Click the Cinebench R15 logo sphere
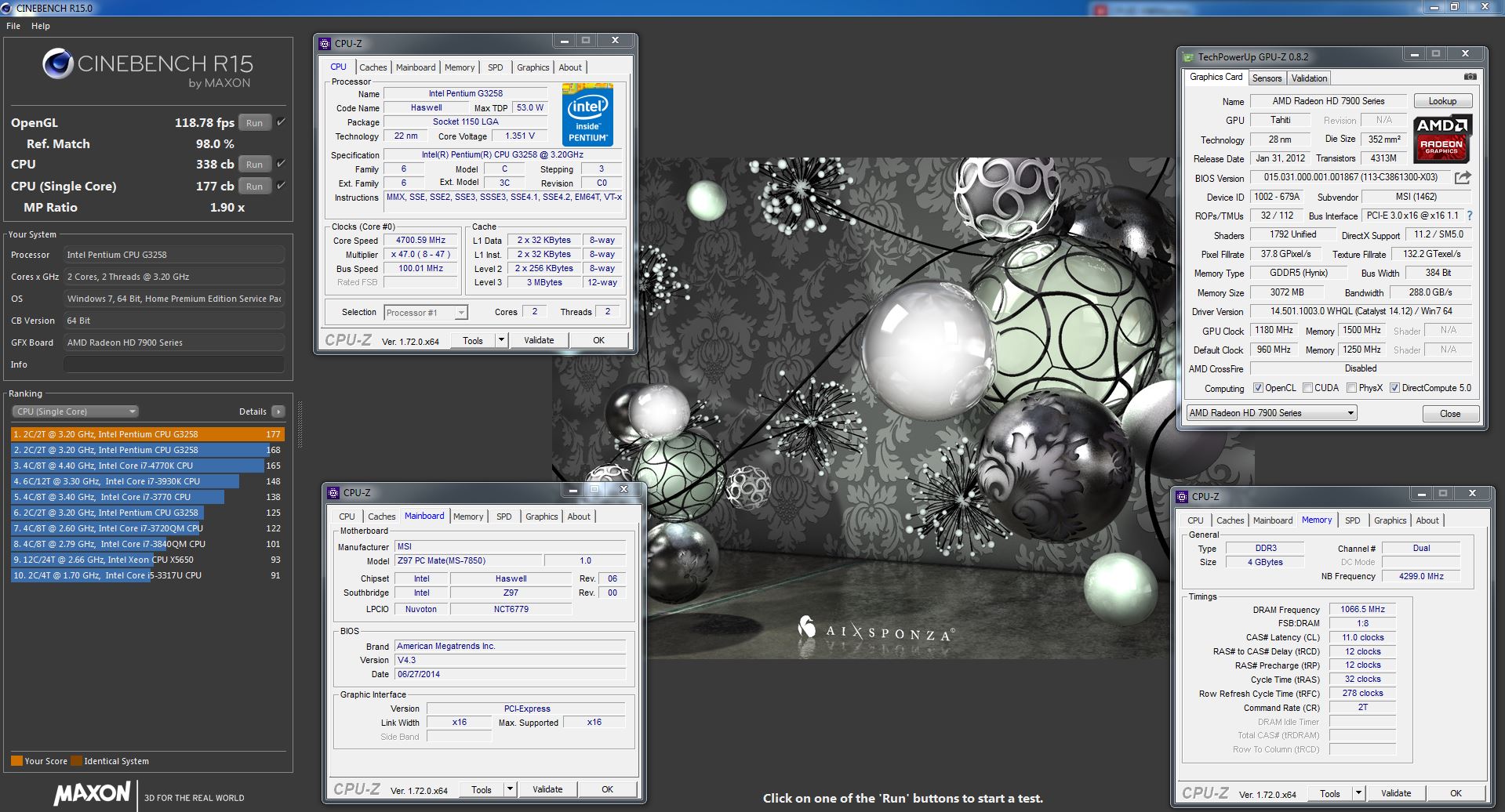This screenshot has width=1505, height=812. tap(57, 63)
